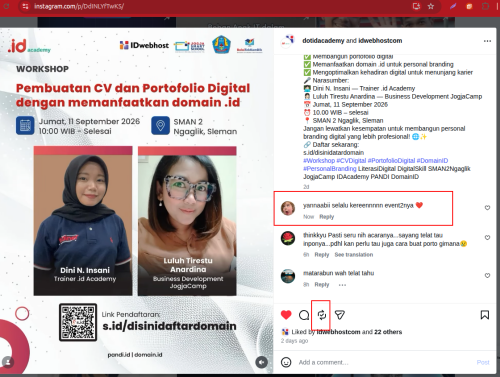Reply to thinkkyu's comment

pyautogui.click(x=322, y=255)
